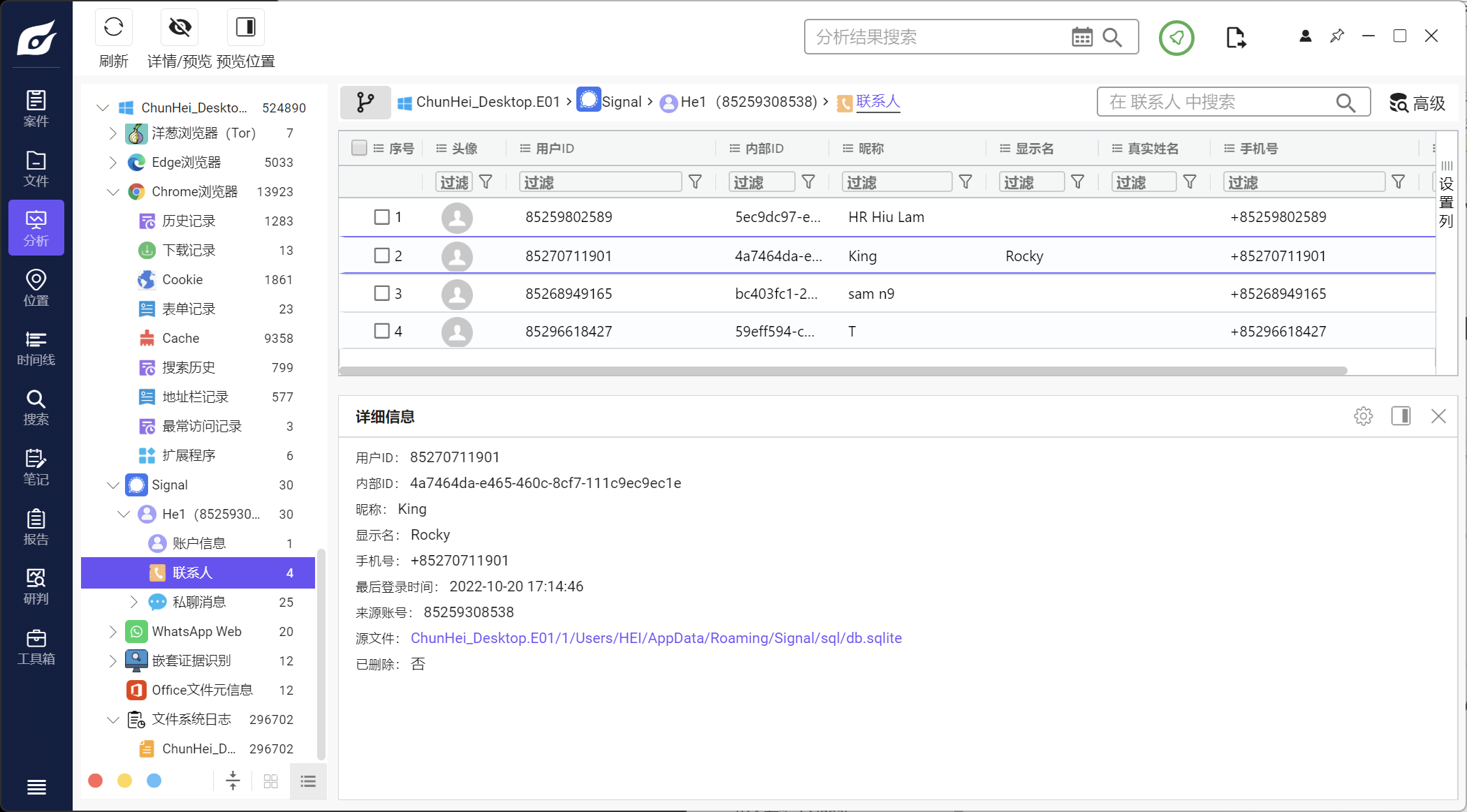
Task: Check row 3 sam n9 checkbox
Action: [x=381, y=293]
